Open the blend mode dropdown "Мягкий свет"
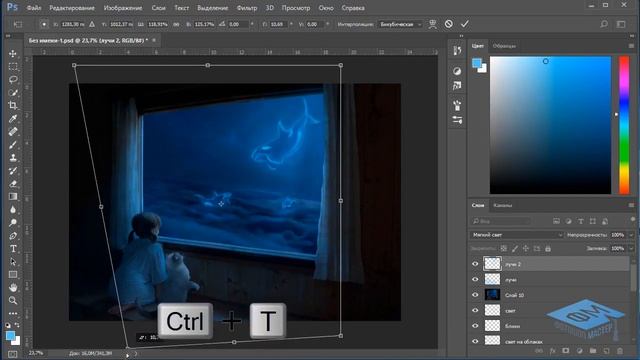640x360 pixels. tap(517, 235)
